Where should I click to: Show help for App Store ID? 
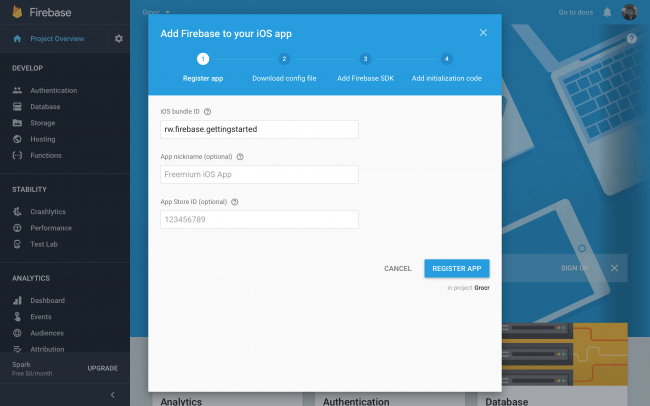(235, 202)
